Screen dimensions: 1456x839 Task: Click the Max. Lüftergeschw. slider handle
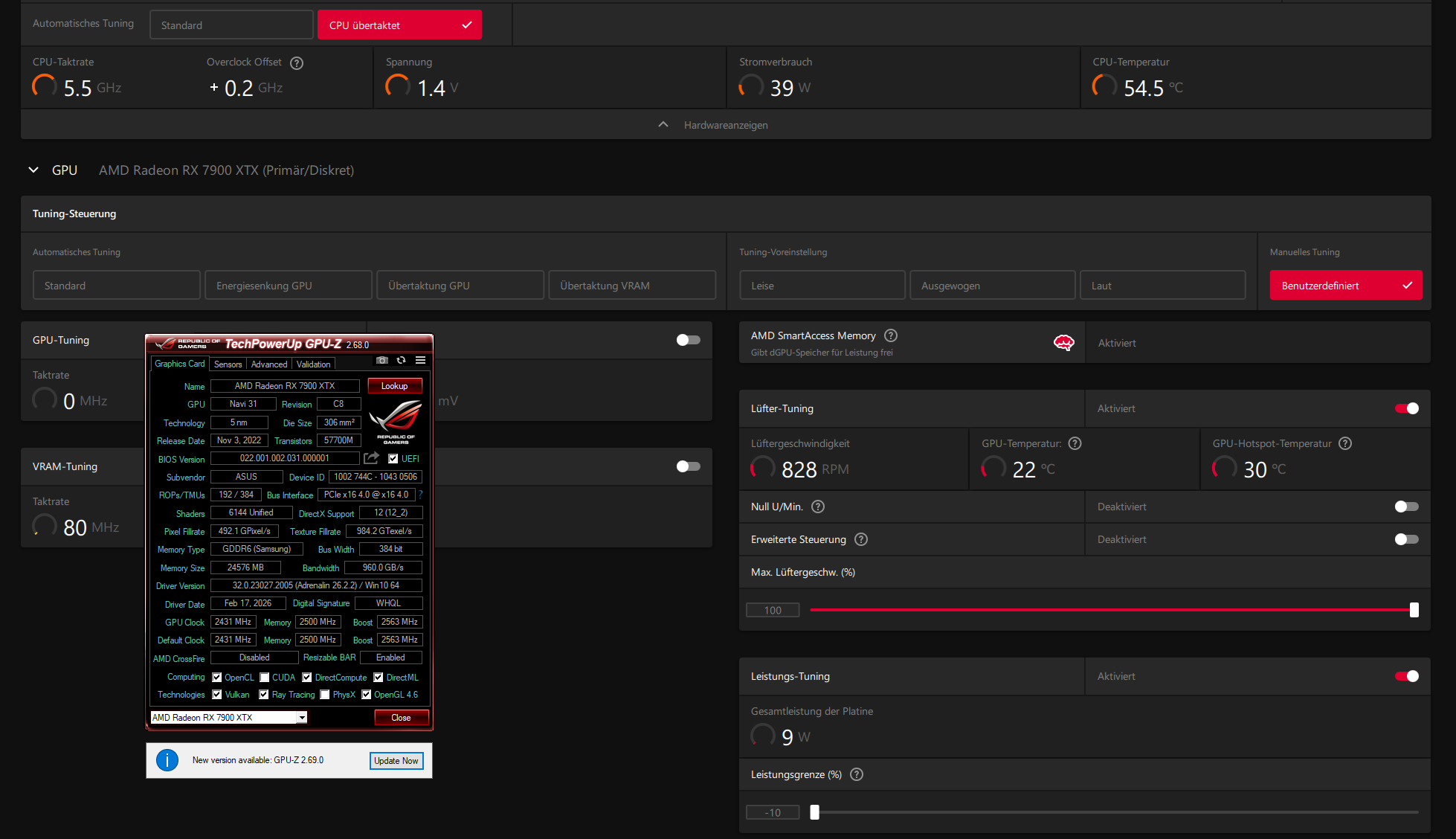(1414, 610)
